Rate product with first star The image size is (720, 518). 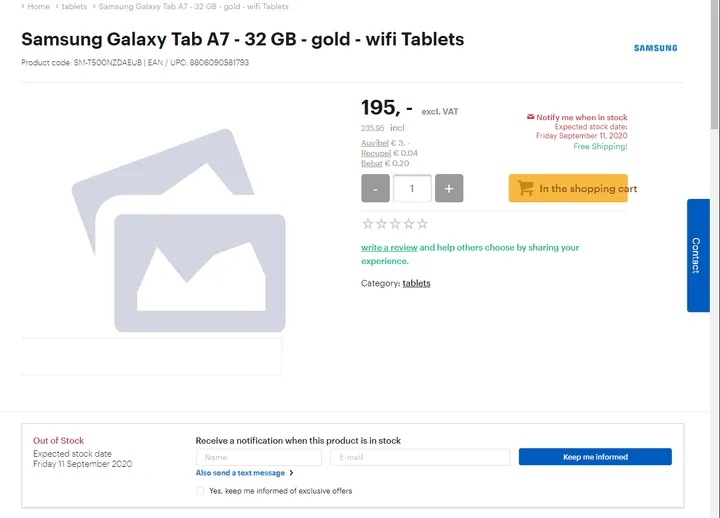coord(367,224)
